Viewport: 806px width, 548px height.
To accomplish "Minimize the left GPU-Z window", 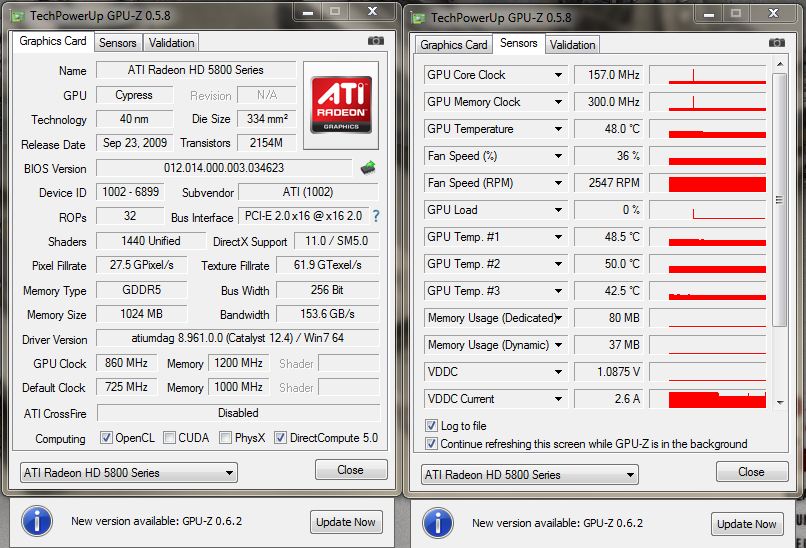I will point(308,12).
